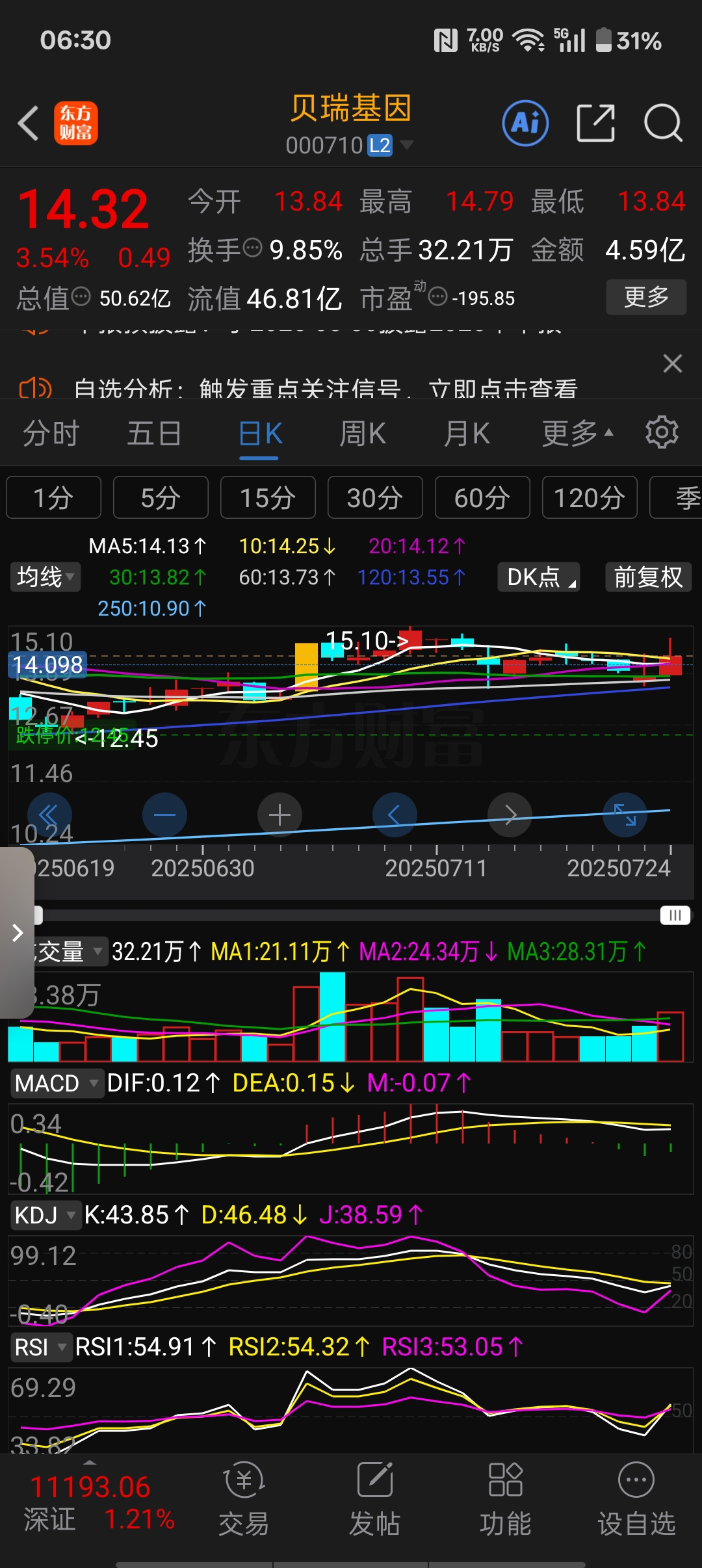
Task: Open 均线 indicator dropdown
Action: click(x=45, y=577)
